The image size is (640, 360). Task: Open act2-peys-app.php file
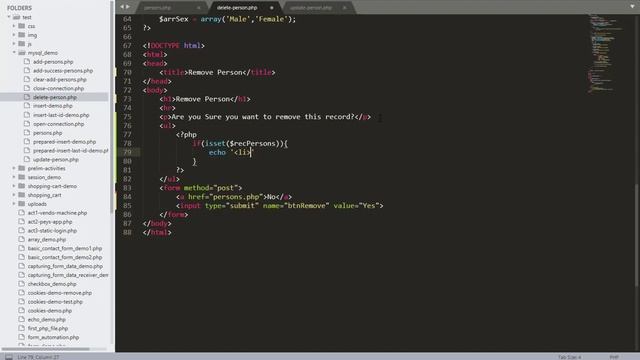tap(50, 222)
